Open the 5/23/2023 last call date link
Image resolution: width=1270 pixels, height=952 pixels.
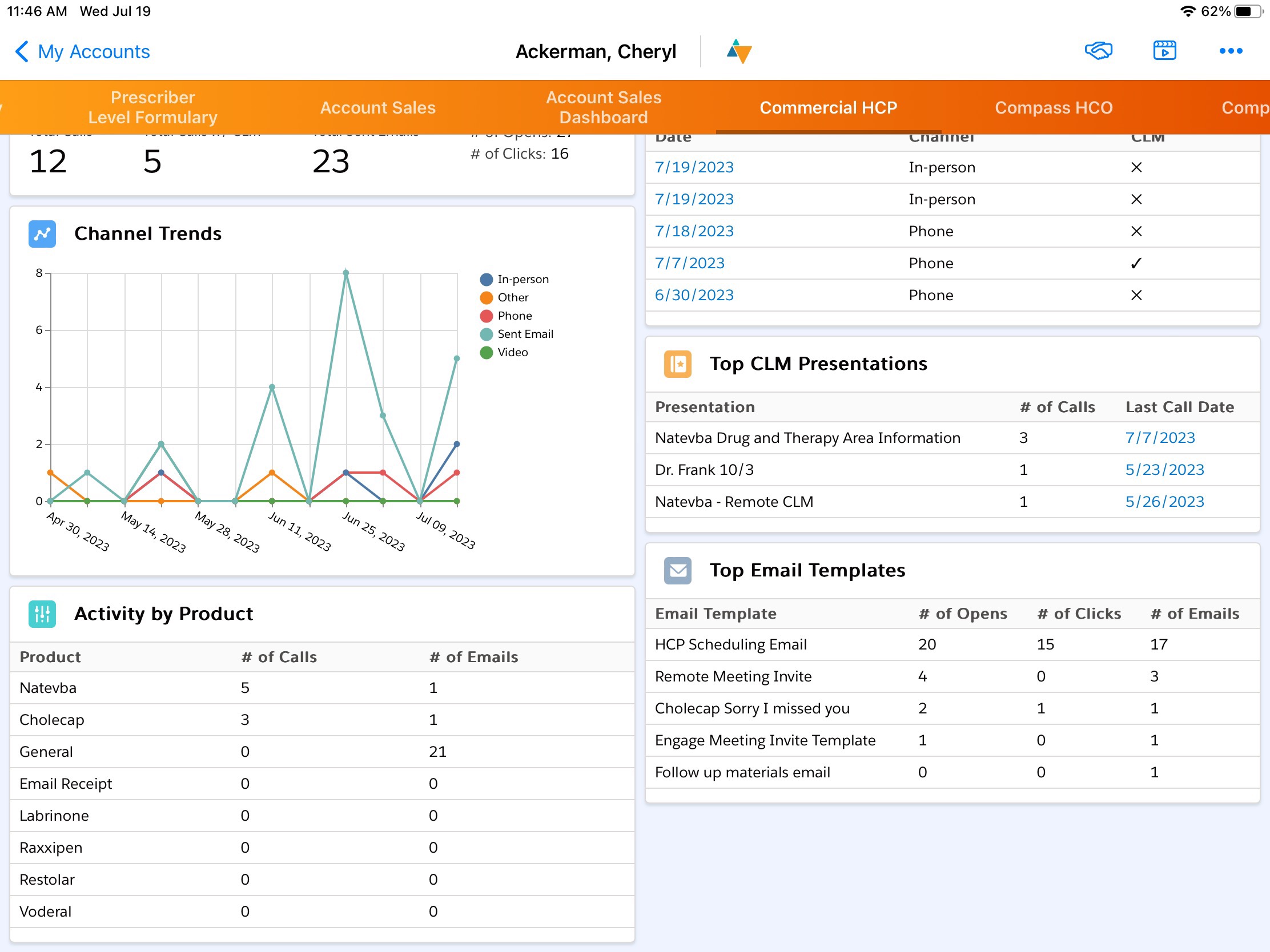[1164, 470]
